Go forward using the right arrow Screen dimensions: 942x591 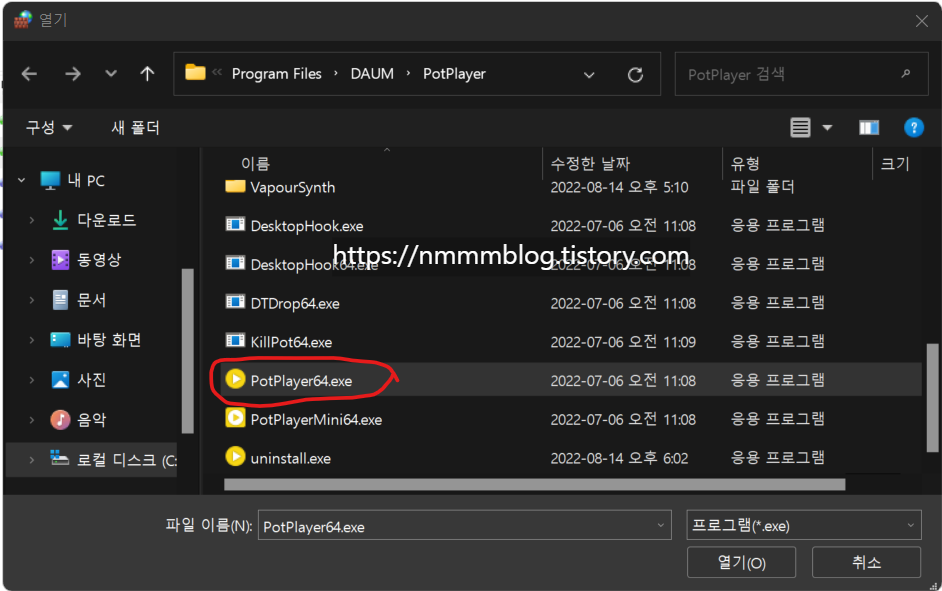(x=73, y=74)
